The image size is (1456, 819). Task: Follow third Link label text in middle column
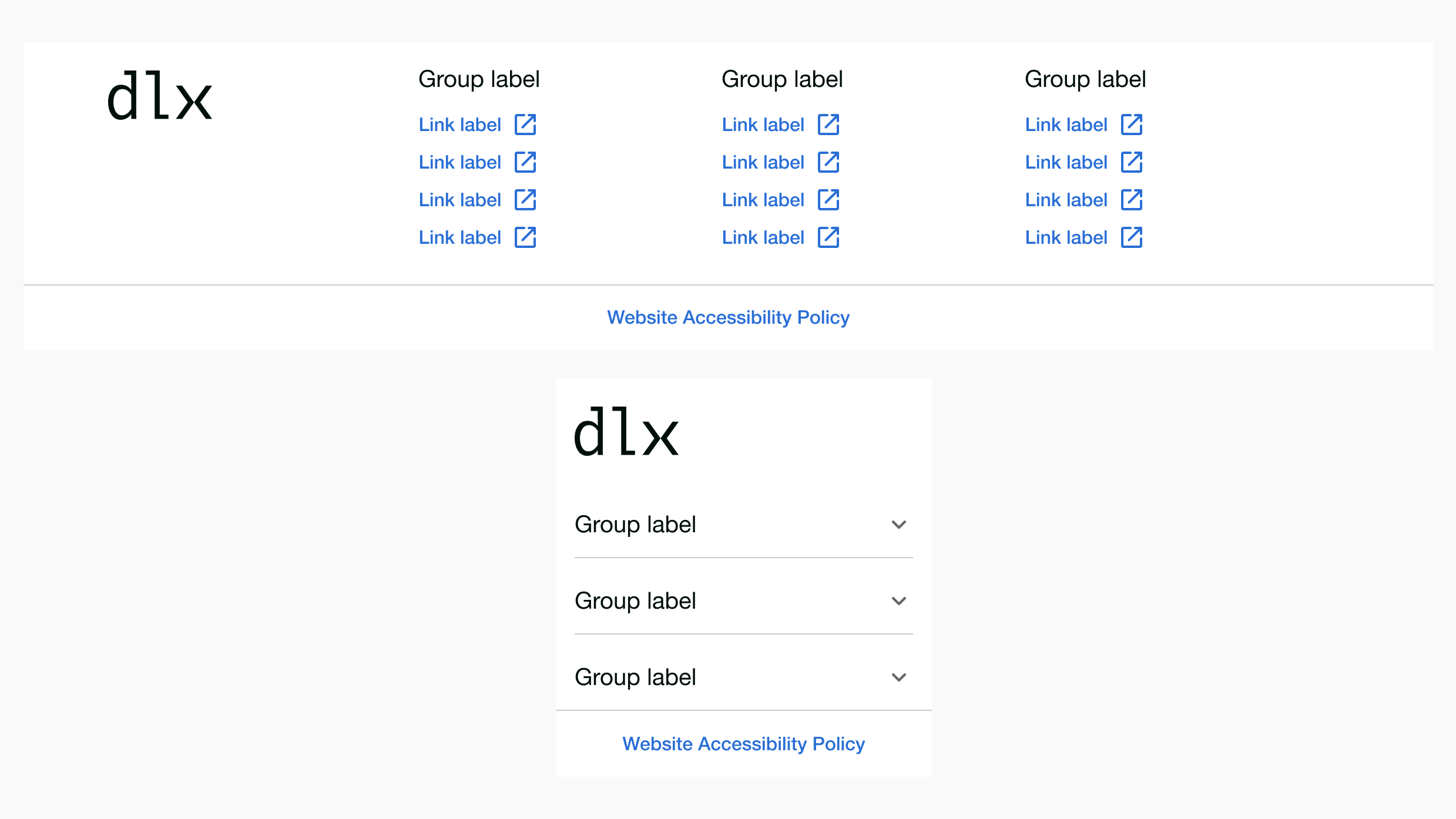tap(763, 200)
